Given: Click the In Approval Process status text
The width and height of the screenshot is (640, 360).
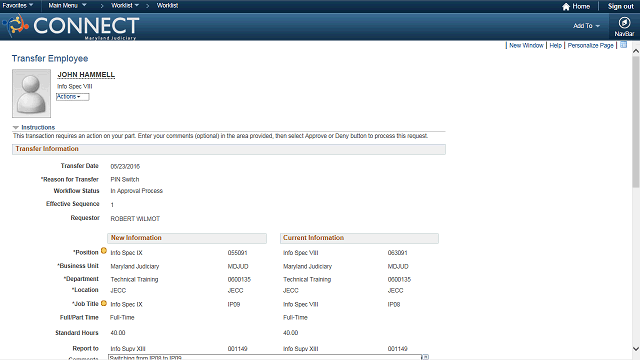Looking at the screenshot, I should 136,191.
